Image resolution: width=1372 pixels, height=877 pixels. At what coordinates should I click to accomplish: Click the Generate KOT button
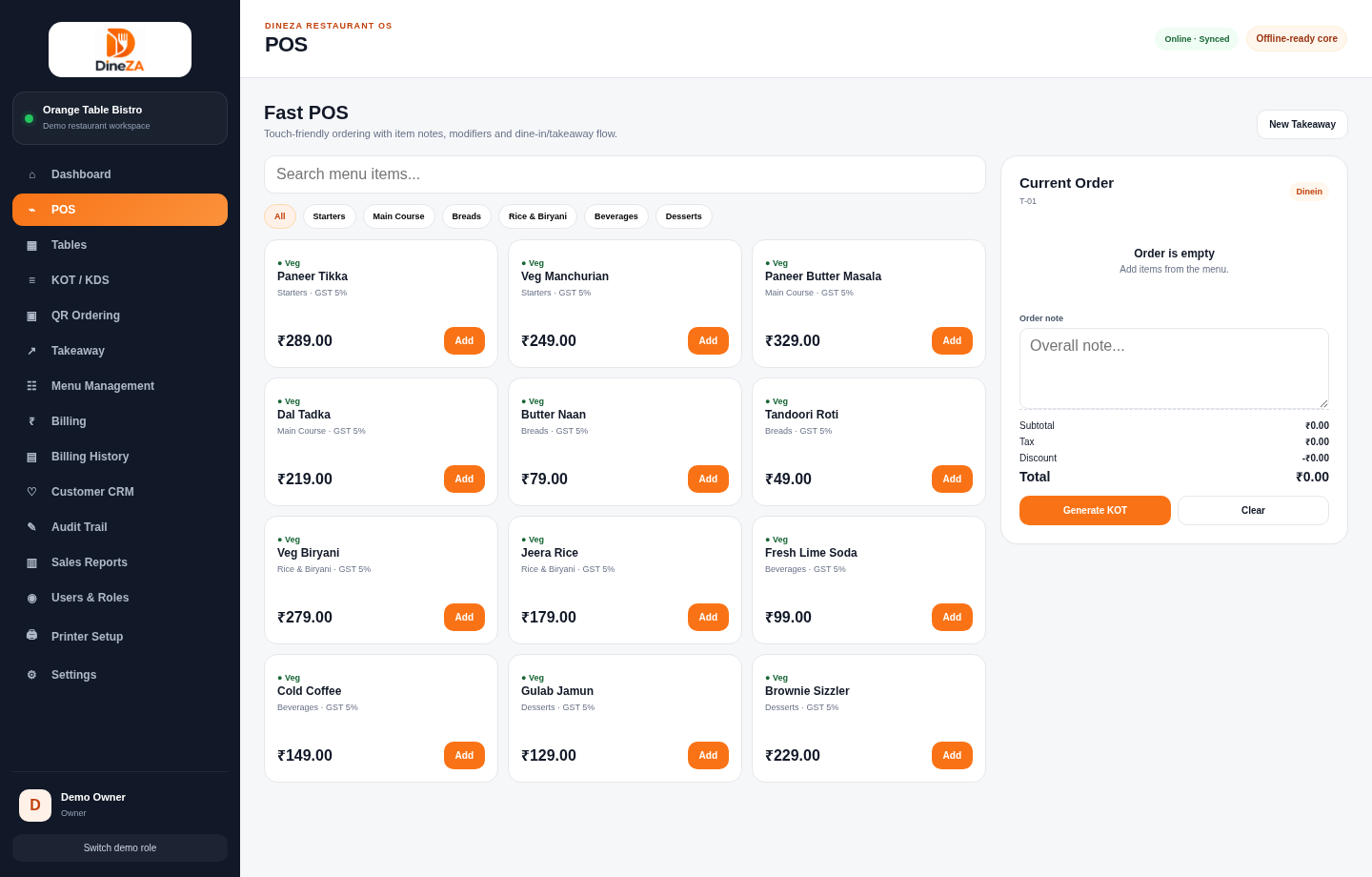pyautogui.click(x=1095, y=511)
